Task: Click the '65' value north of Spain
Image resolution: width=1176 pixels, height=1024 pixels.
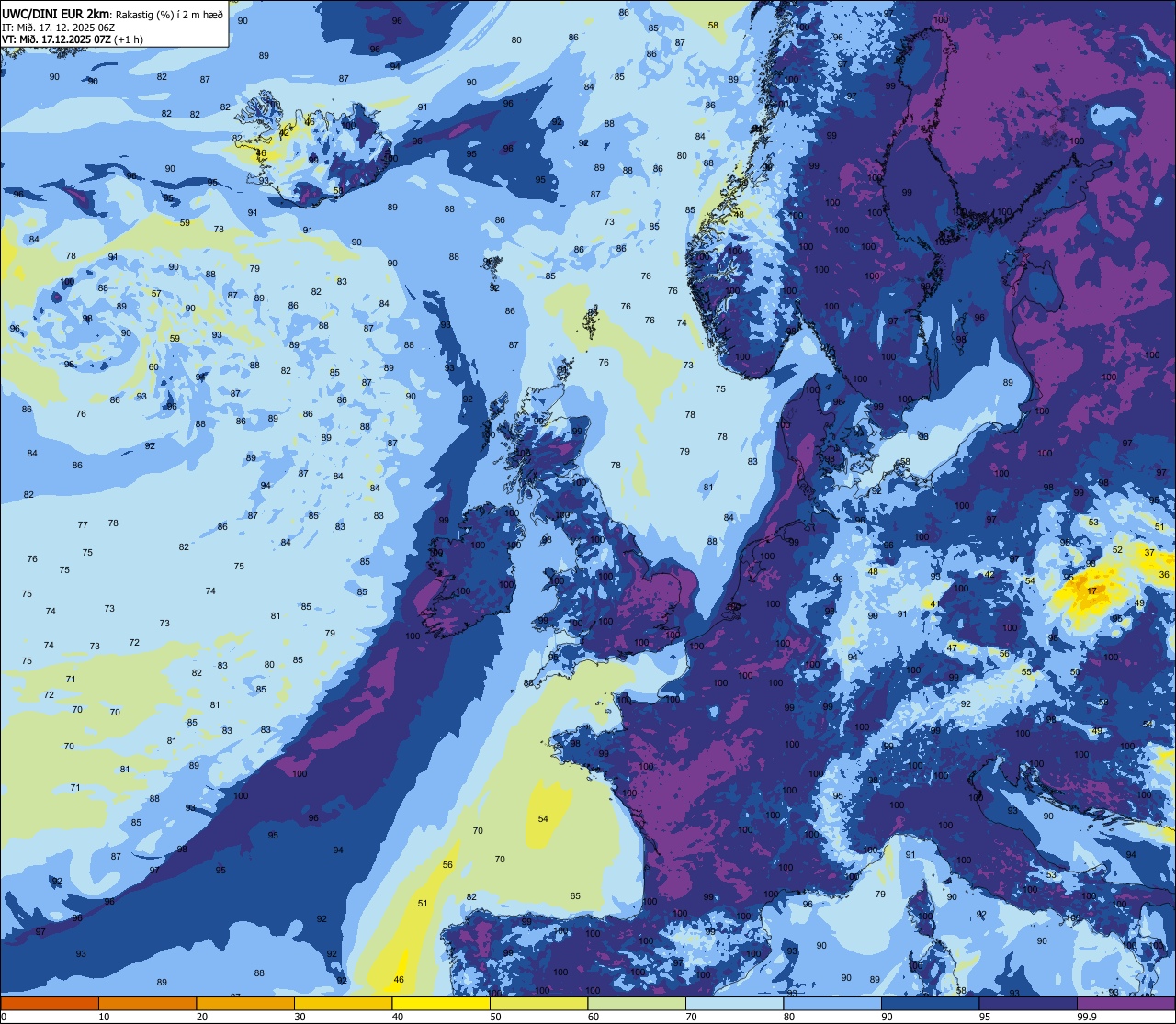Action: (x=575, y=896)
